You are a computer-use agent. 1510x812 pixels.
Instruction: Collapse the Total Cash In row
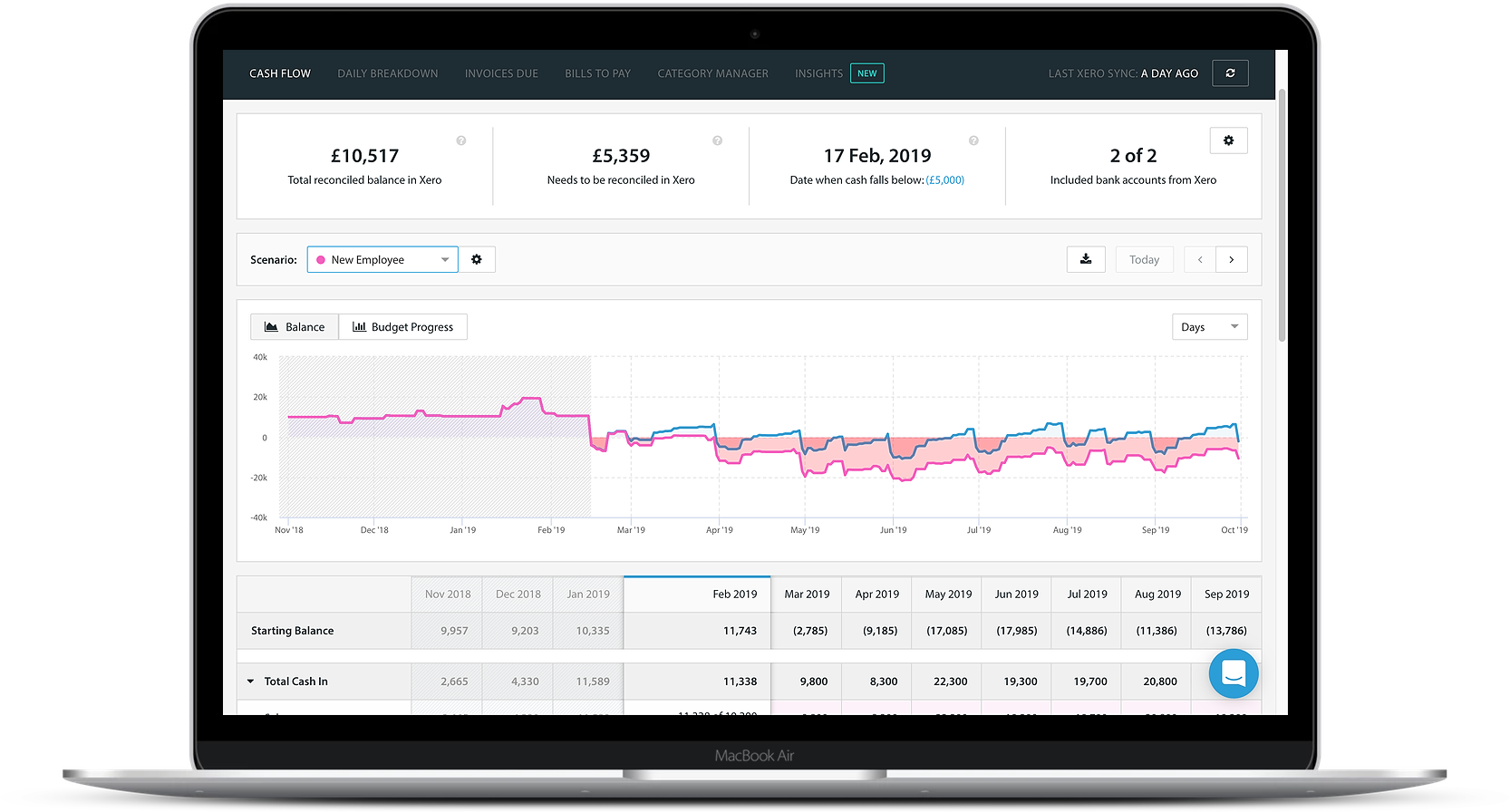click(x=251, y=681)
